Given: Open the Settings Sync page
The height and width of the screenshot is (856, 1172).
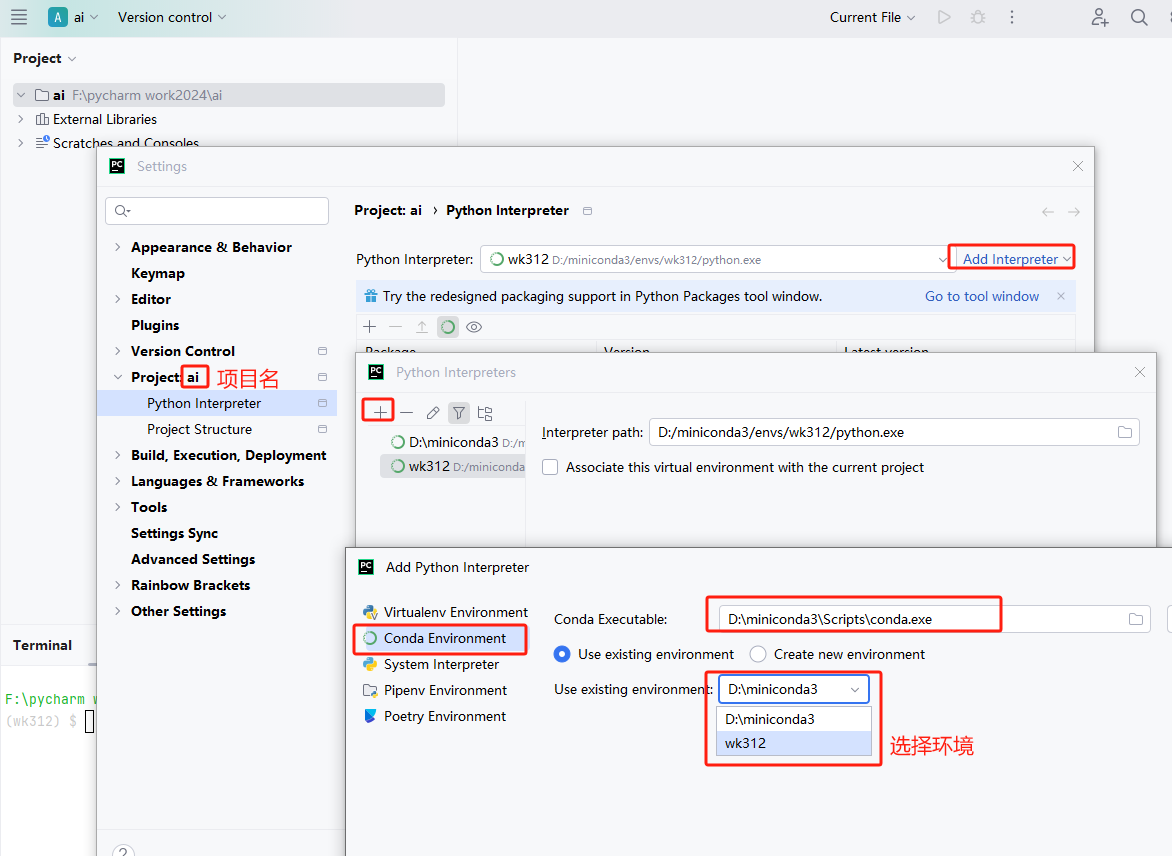Looking at the screenshot, I should click(174, 533).
